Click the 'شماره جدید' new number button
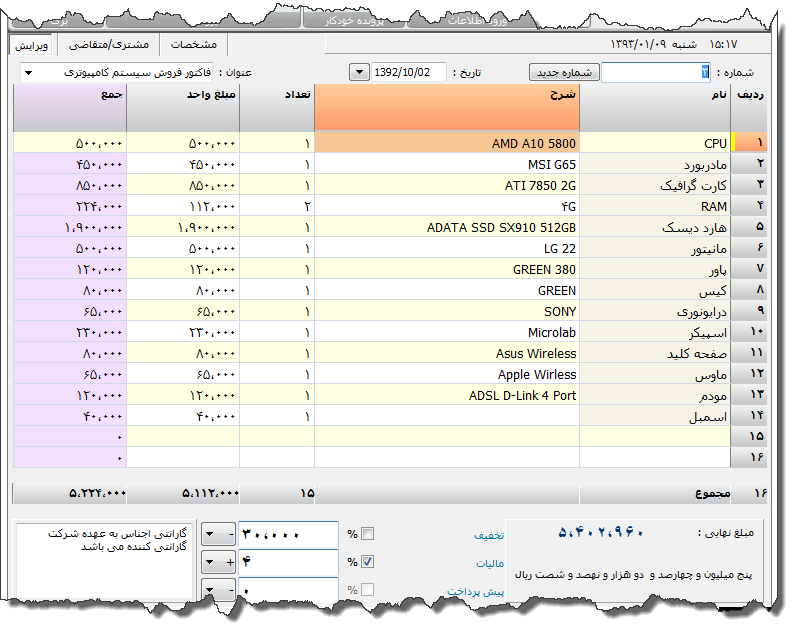The image size is (794, 636). (x=564, y=72)
